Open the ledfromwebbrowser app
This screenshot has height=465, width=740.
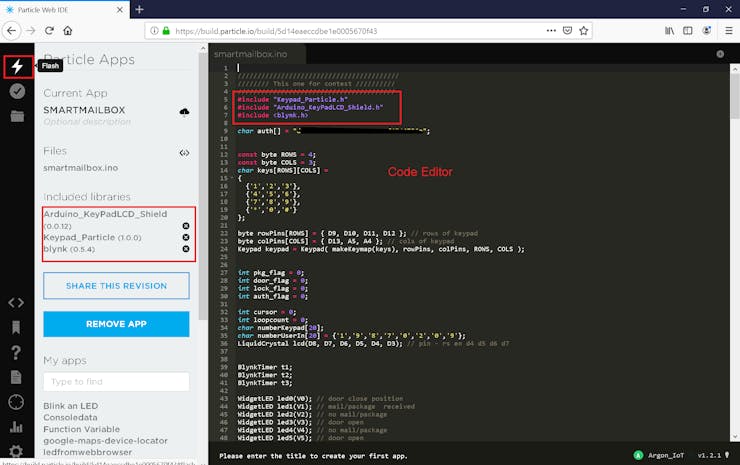88,452
